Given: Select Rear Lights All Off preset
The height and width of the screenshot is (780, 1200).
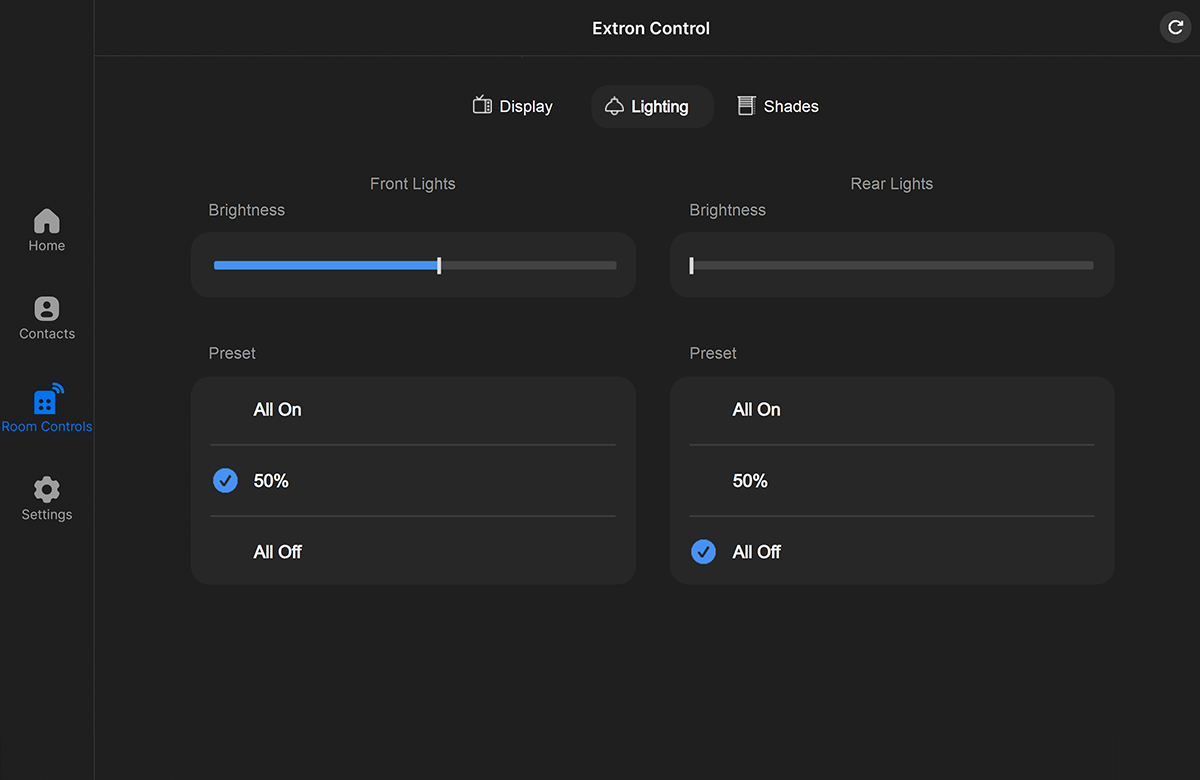Looking at the screenshot, I should [892, 552].
